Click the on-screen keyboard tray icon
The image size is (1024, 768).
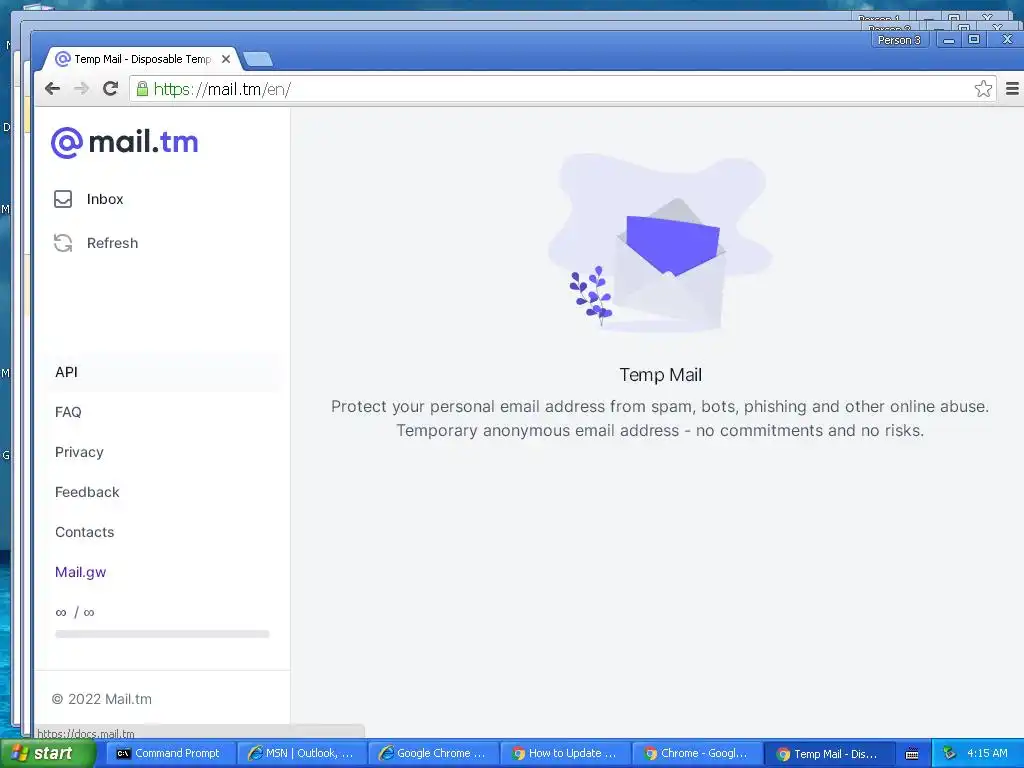pyautogui.click(x=912, y=754)
